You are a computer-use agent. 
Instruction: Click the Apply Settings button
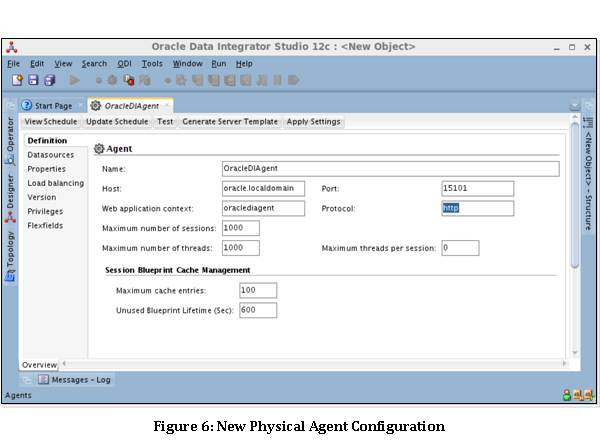pos(313,122)
